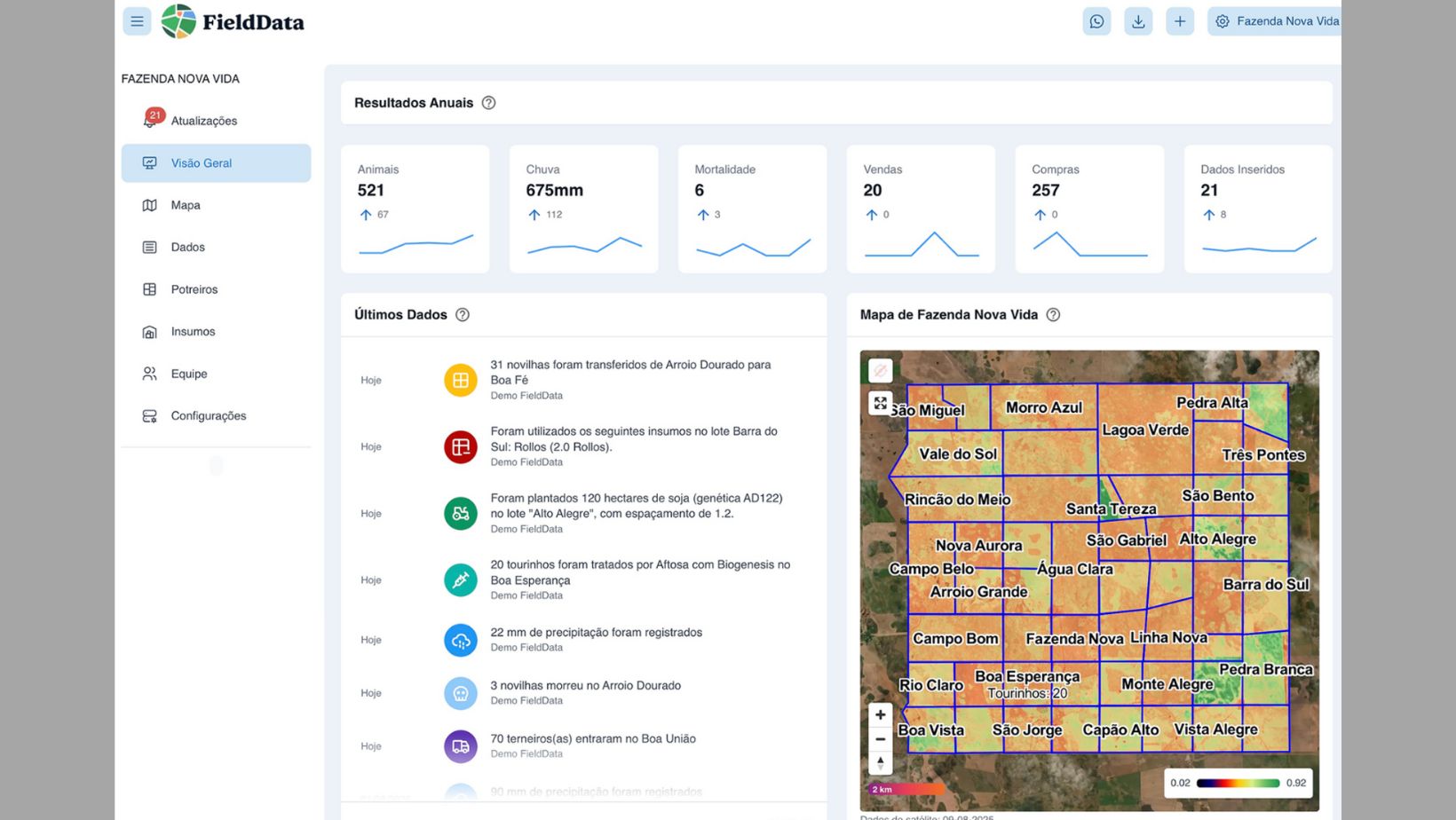The height and width of the screenshot is (820, 1456).
Task: Click the plus add-data icon
Action: pos(1179,21)
